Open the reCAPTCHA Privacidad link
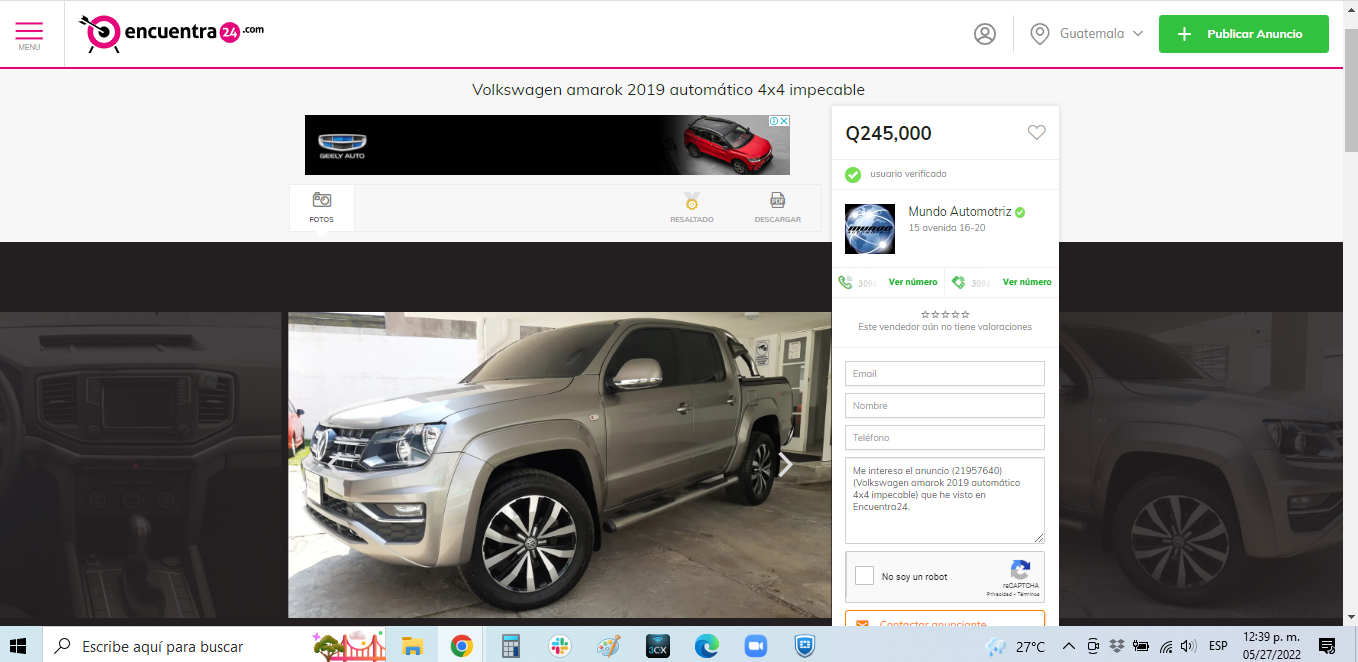This screenshot has height=662, width=1358. (x=1000, y=594)
